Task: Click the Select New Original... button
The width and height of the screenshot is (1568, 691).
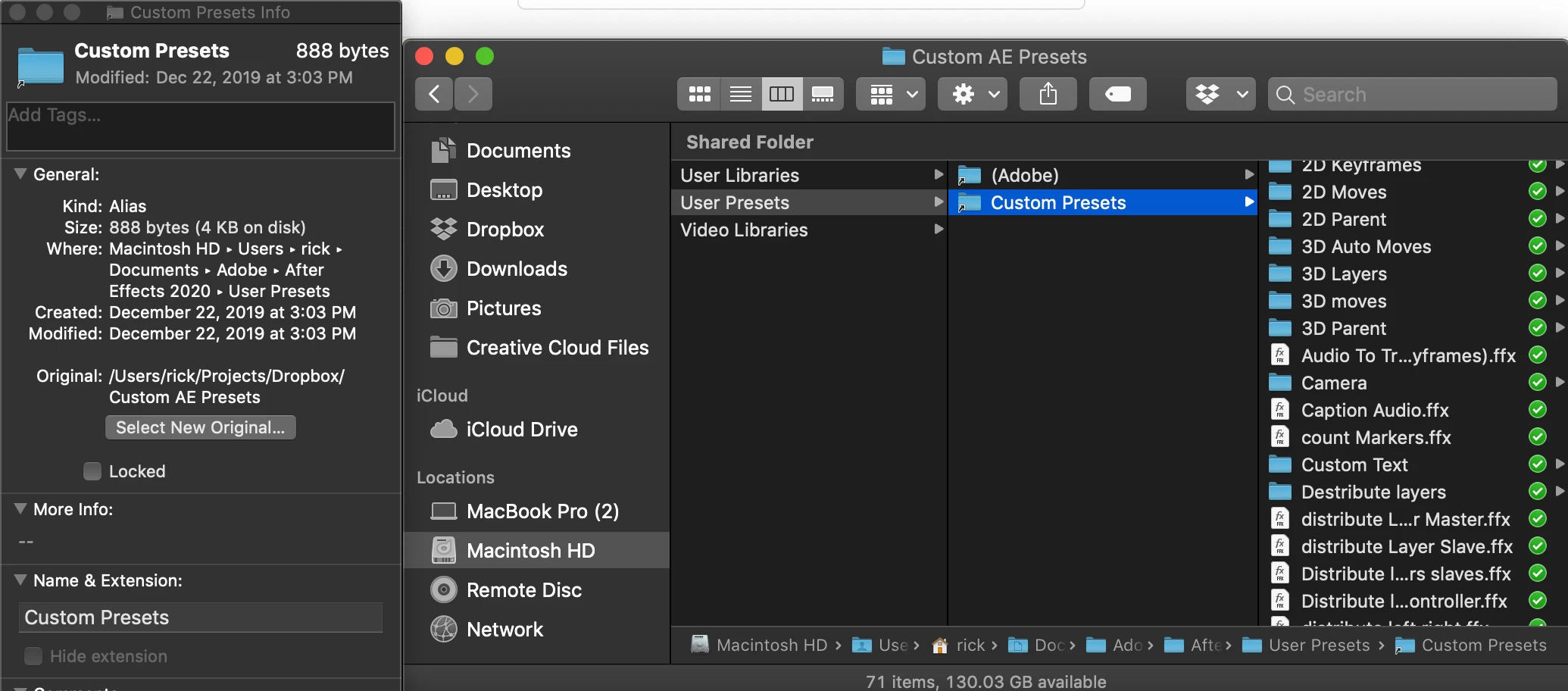Action: tap(200, 427)
